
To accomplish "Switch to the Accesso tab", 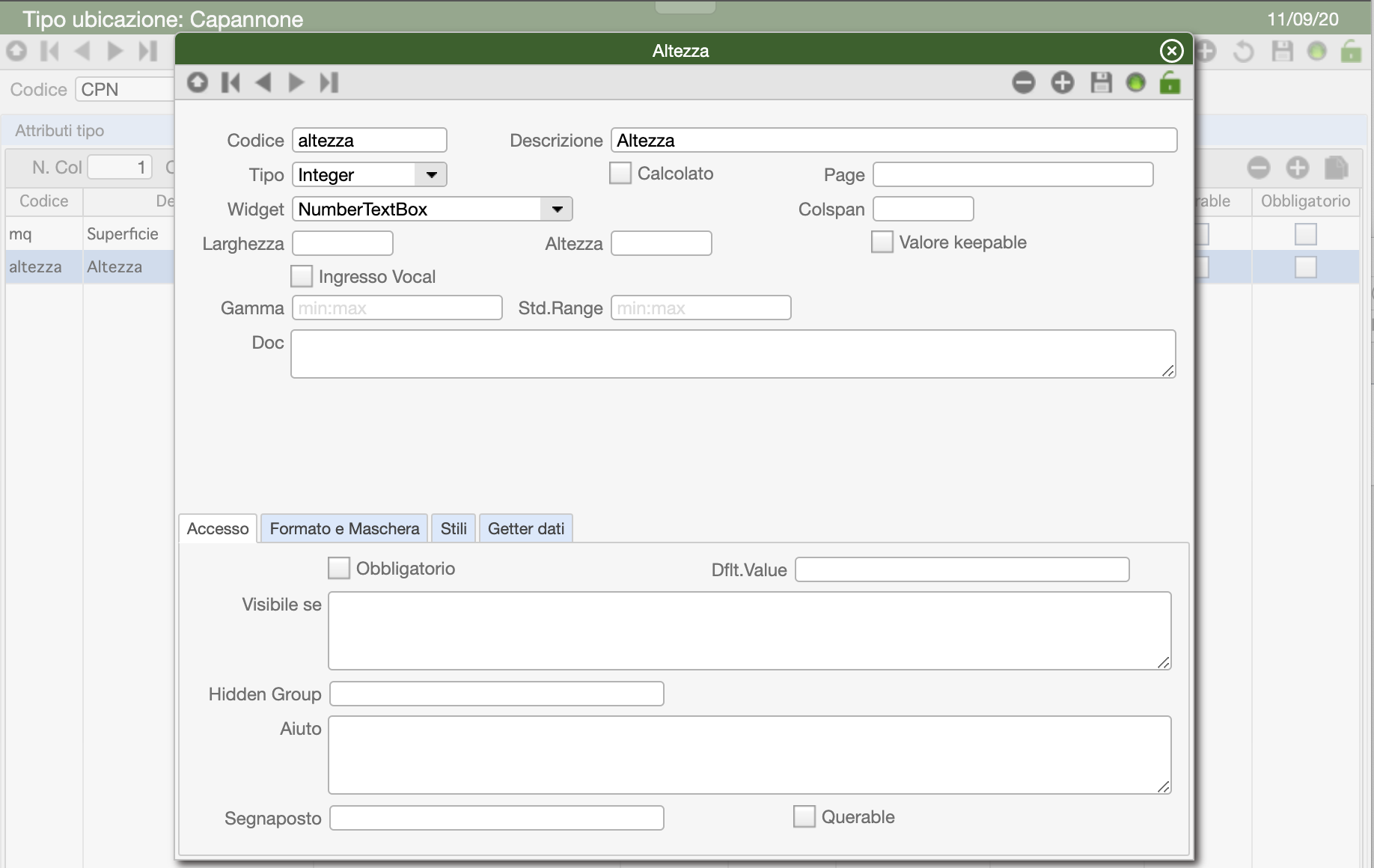I will coord(218,528).
